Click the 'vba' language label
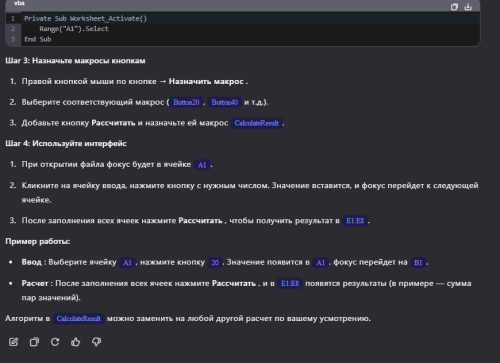The width and height of the screenshot is (500, 363). (19, 3)
